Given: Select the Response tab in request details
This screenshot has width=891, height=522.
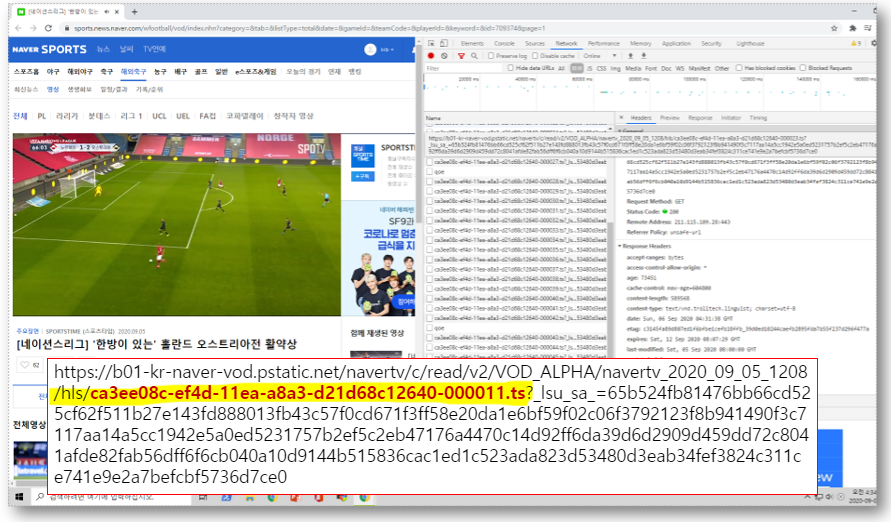Looking at the screenshot, I should (x=700, y=118).
